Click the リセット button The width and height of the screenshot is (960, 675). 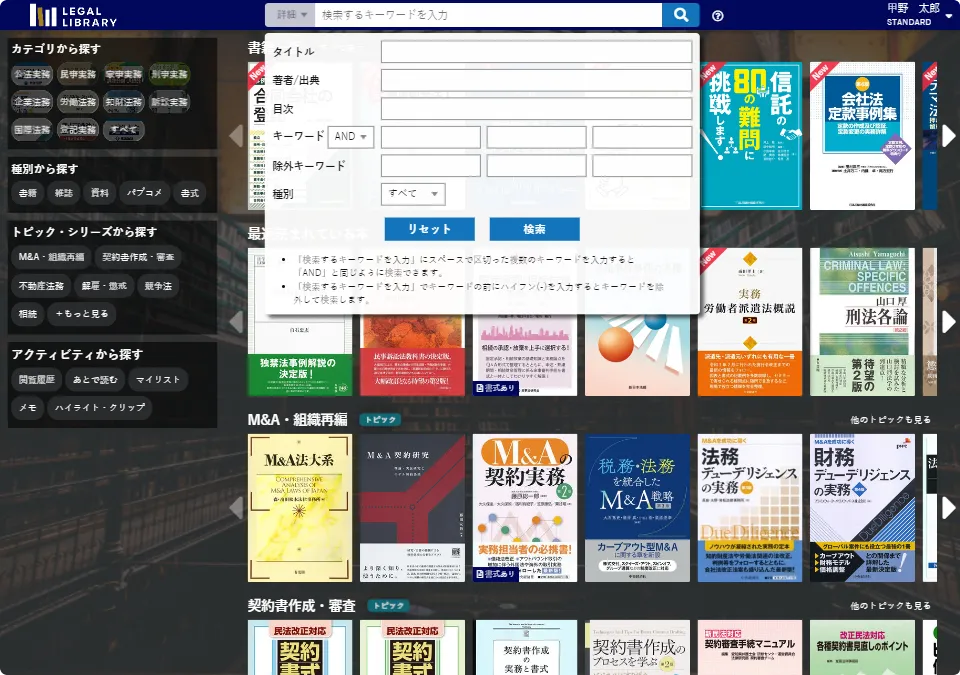click(x=429, y=229)
